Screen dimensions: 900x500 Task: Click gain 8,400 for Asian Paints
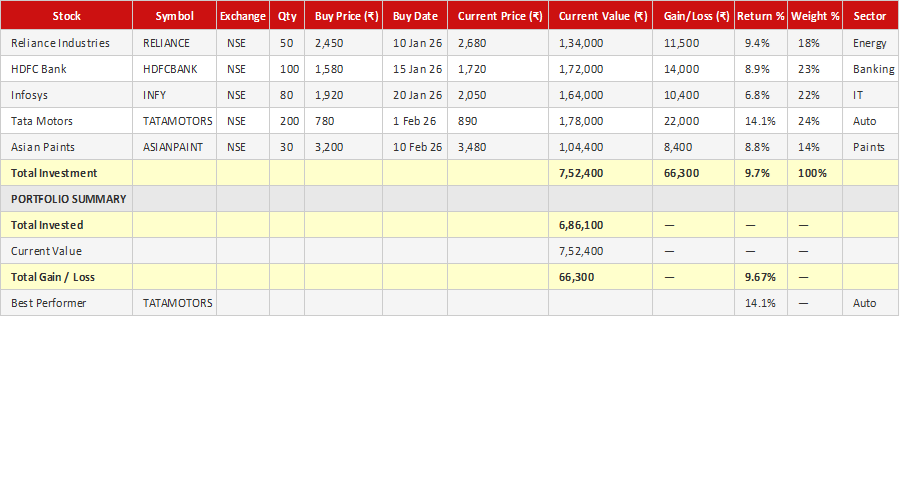tap(693, 147)
